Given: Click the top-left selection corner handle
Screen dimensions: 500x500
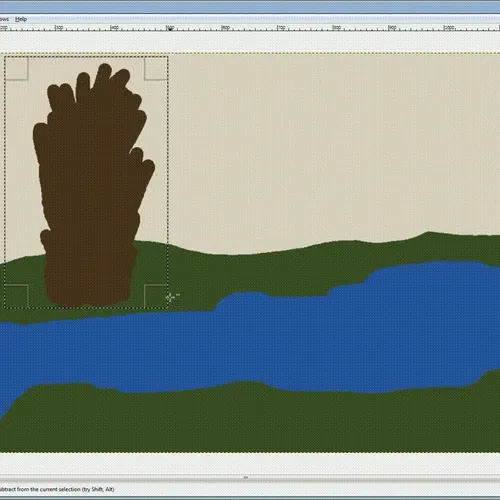Looking at the screenshot, I should pyautogui.click(x=16, y=68).
